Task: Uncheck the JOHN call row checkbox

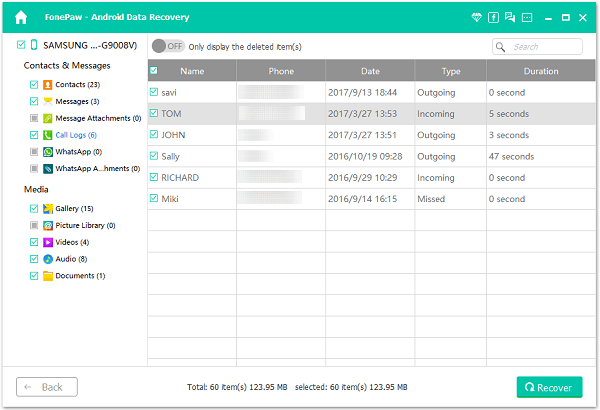Action: tap(154, 134)
